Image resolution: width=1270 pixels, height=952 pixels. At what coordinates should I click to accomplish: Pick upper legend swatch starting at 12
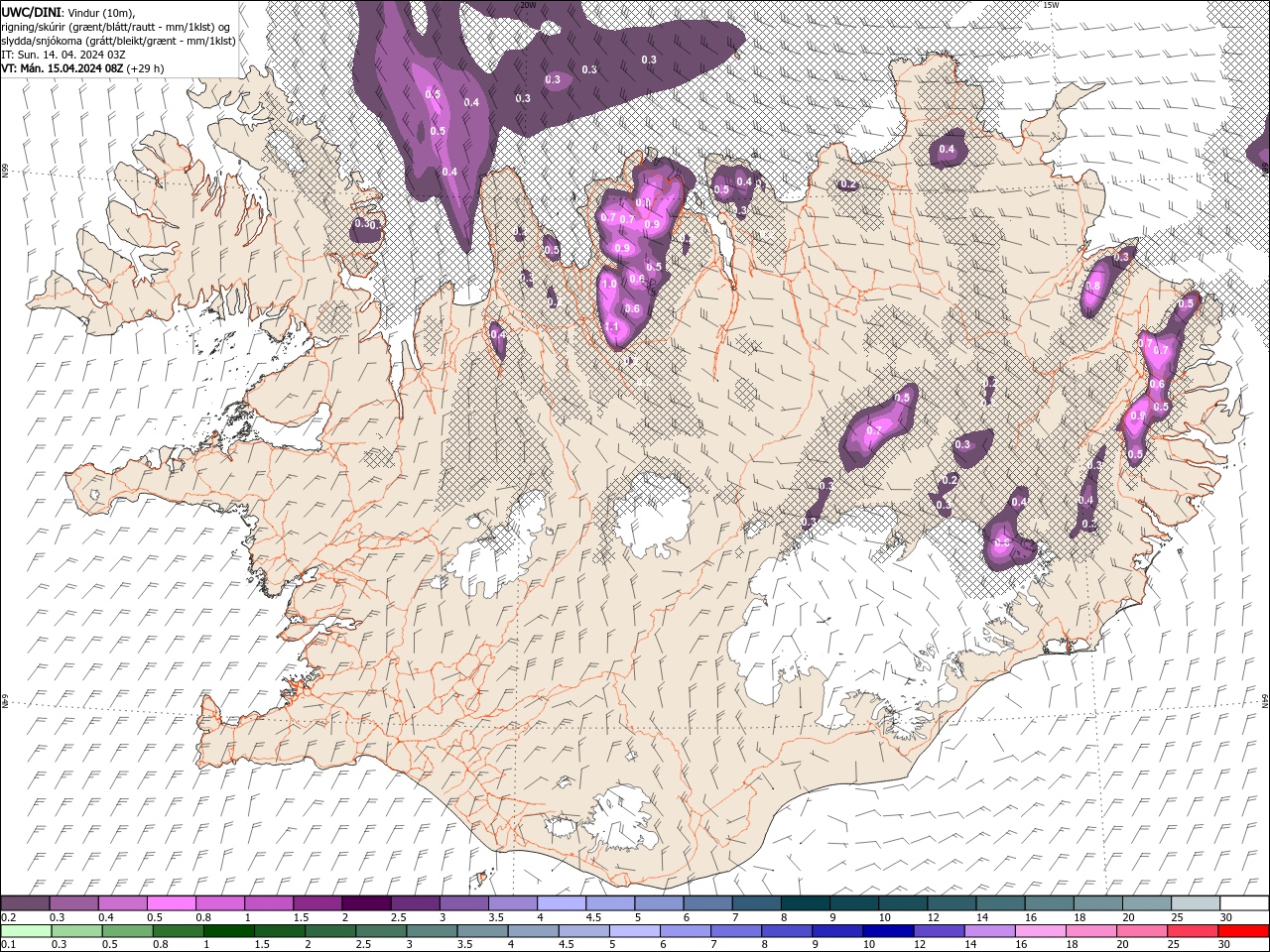click(x=952, y=903)
